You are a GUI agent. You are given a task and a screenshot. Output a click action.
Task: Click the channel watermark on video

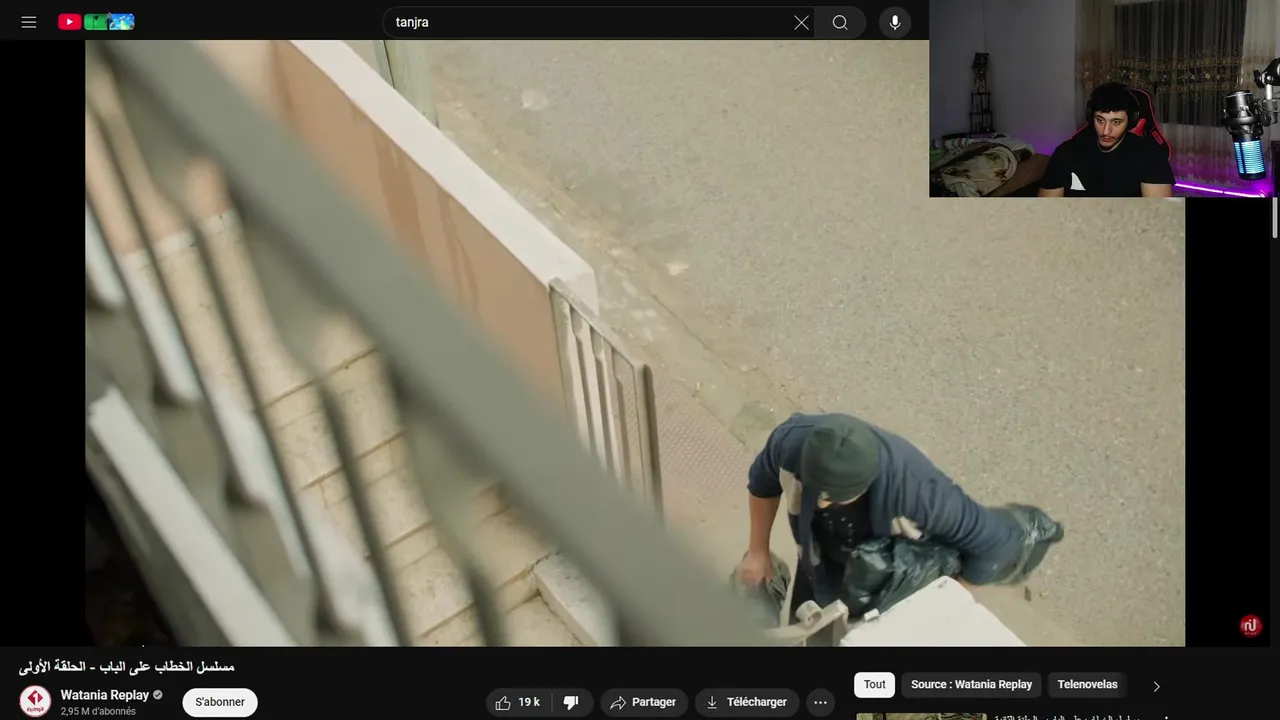point(1250,626)
